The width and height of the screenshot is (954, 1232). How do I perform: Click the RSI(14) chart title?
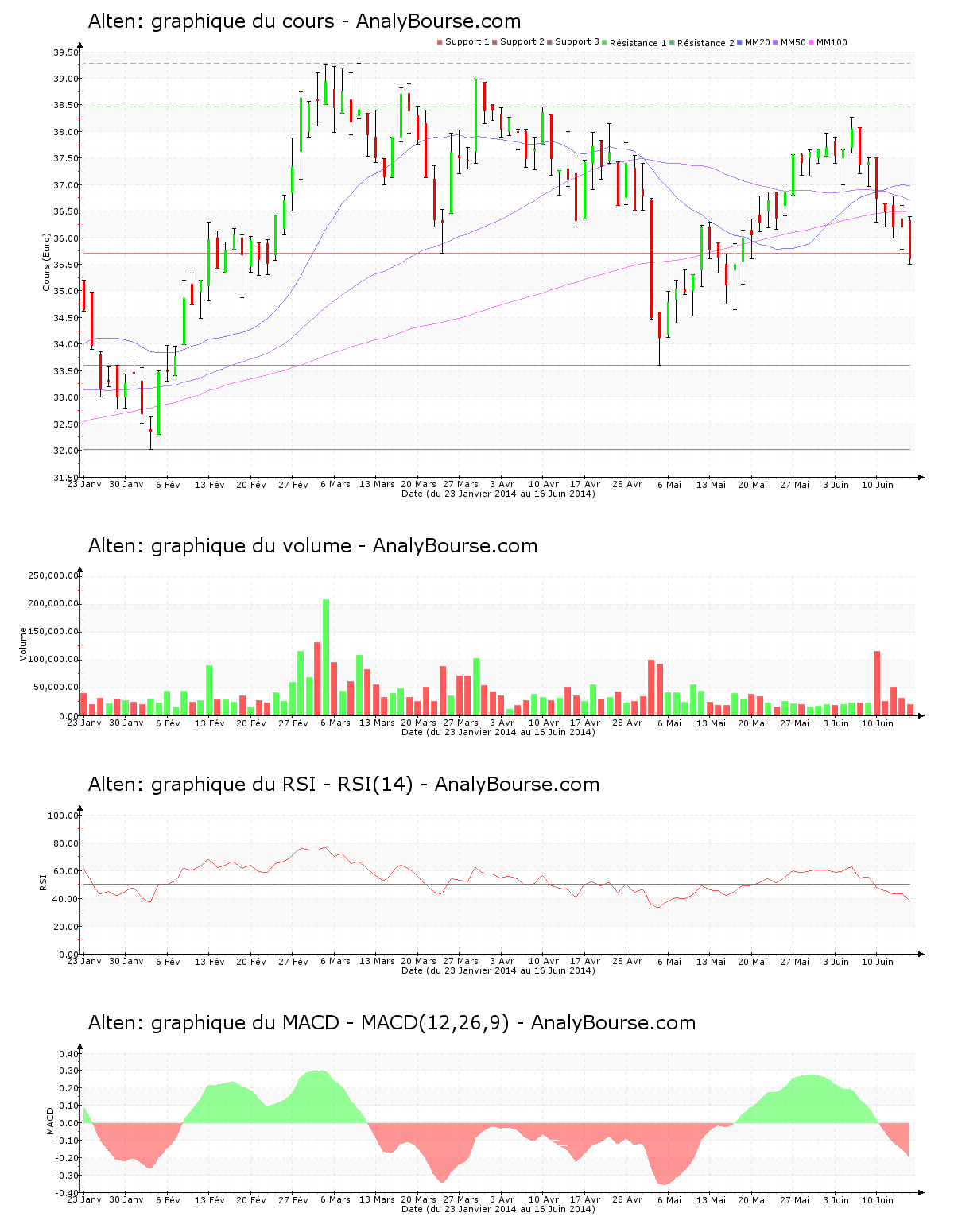coord(343,785)
